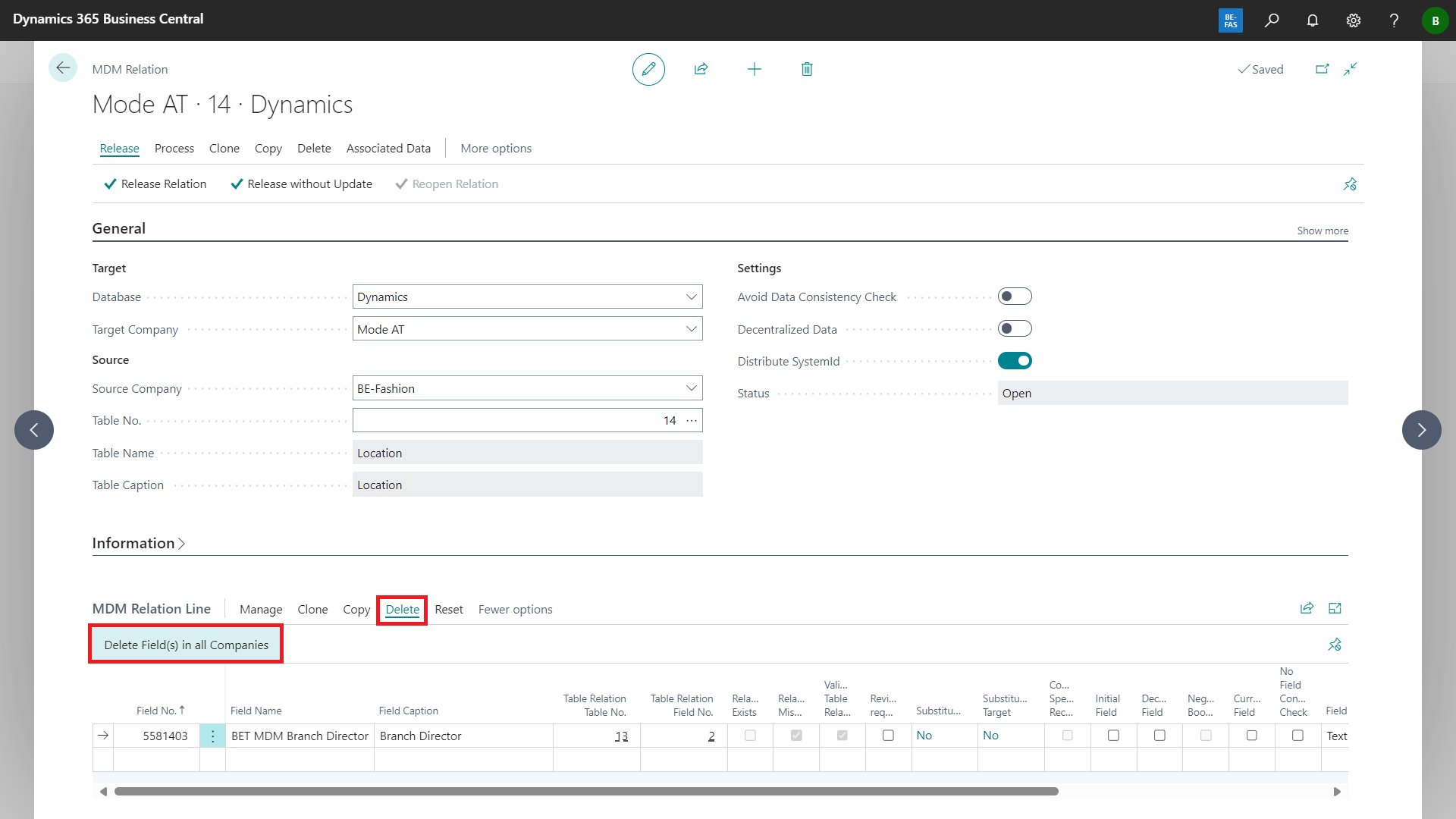Image resolution: width=1456 pixels, height=819 pixels.
Task: Click Release without Update
Action: [301, 184]
